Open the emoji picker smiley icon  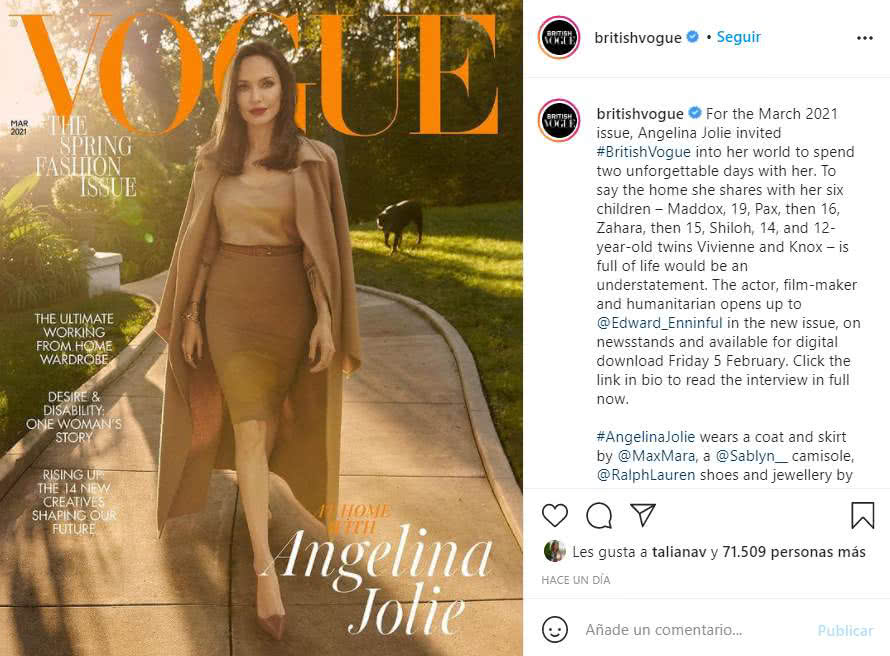pyautogui.click(x=555, y=630)
